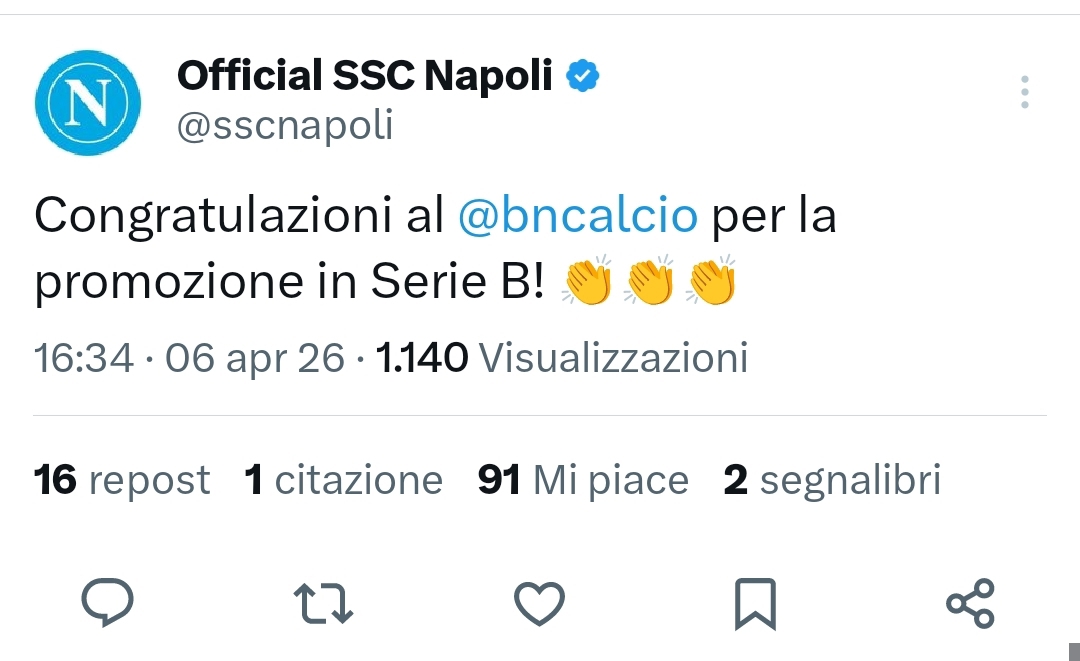
Task: Click the 16:34 · 06 apr 26 timestamp
Action: [x=189, y=358]
